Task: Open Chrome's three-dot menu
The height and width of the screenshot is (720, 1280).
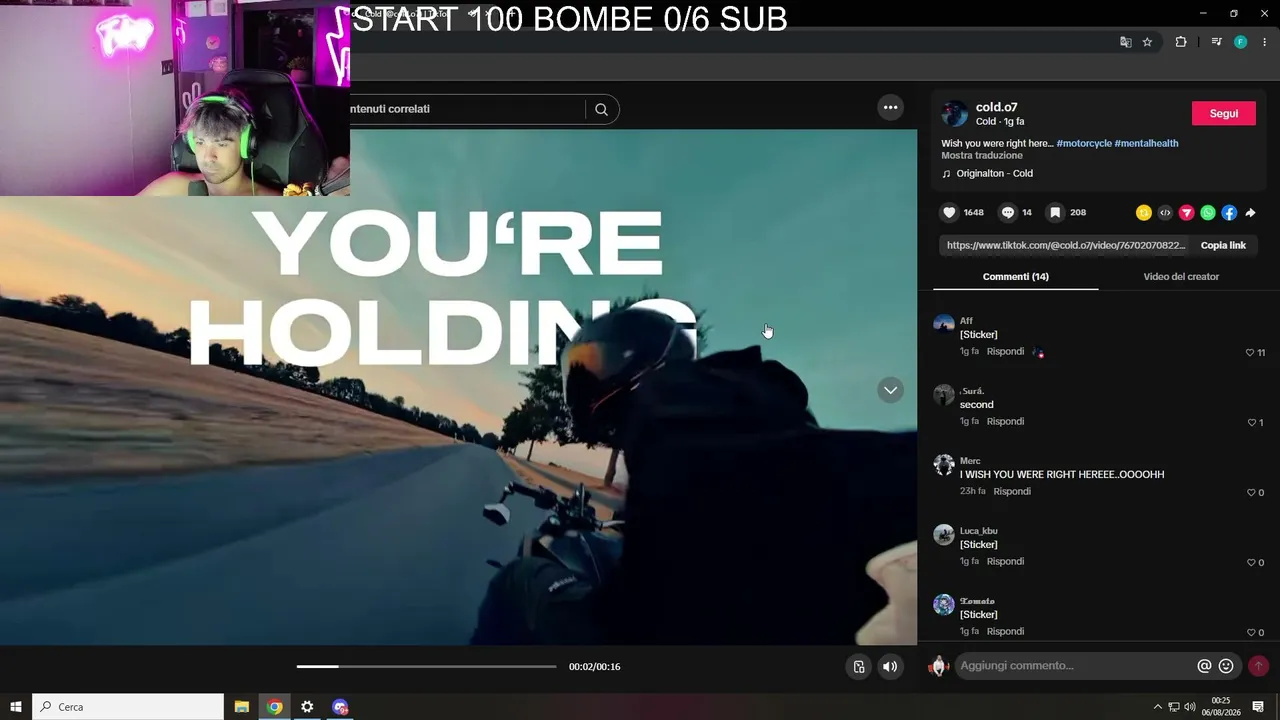Action: coord(1264,42)
